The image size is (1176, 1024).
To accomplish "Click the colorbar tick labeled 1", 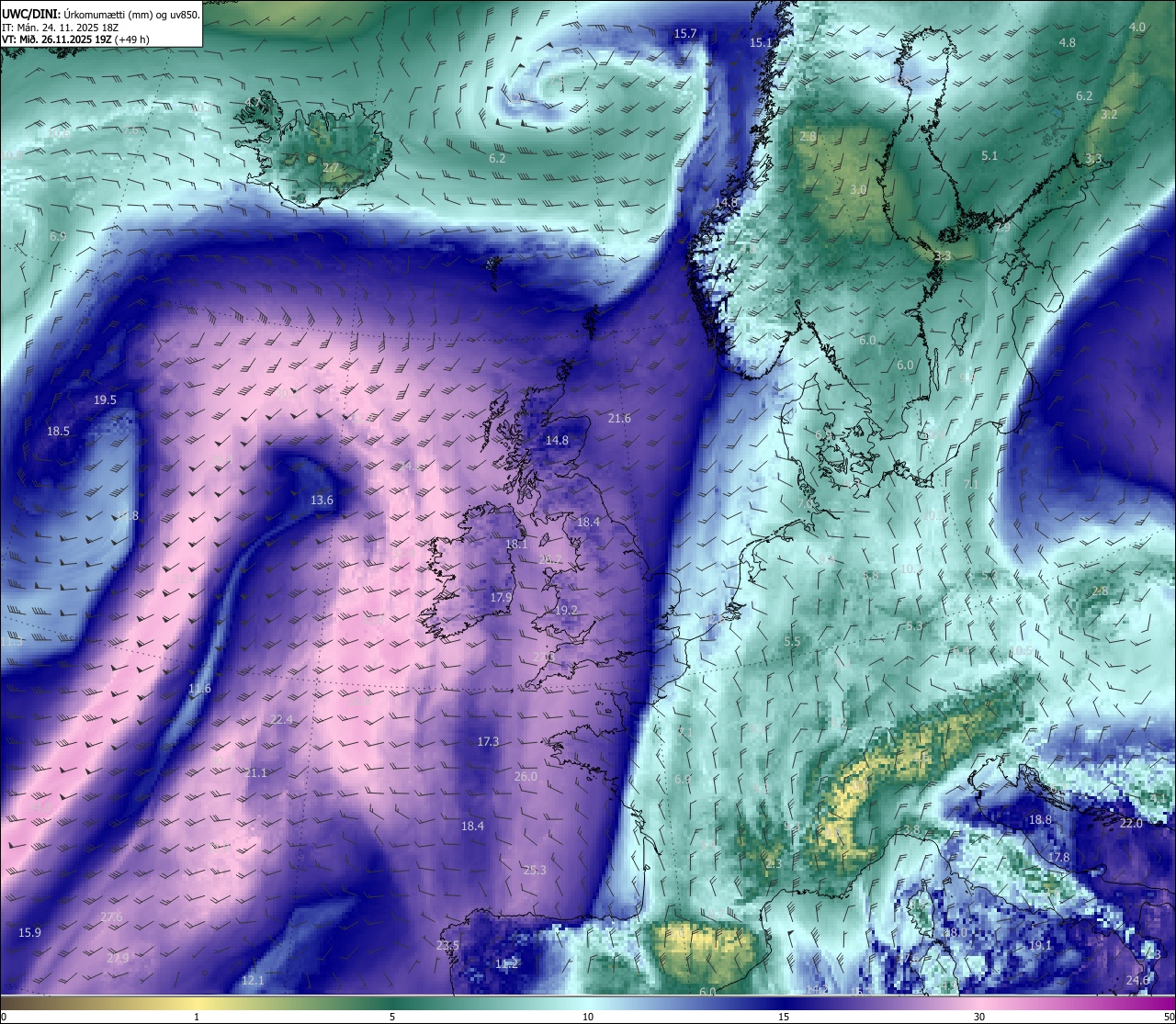I will (x=197, y=1017).
